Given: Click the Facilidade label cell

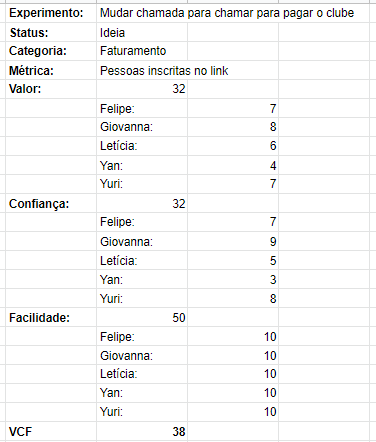Looking at the screenshot, I should click(51, 317).
